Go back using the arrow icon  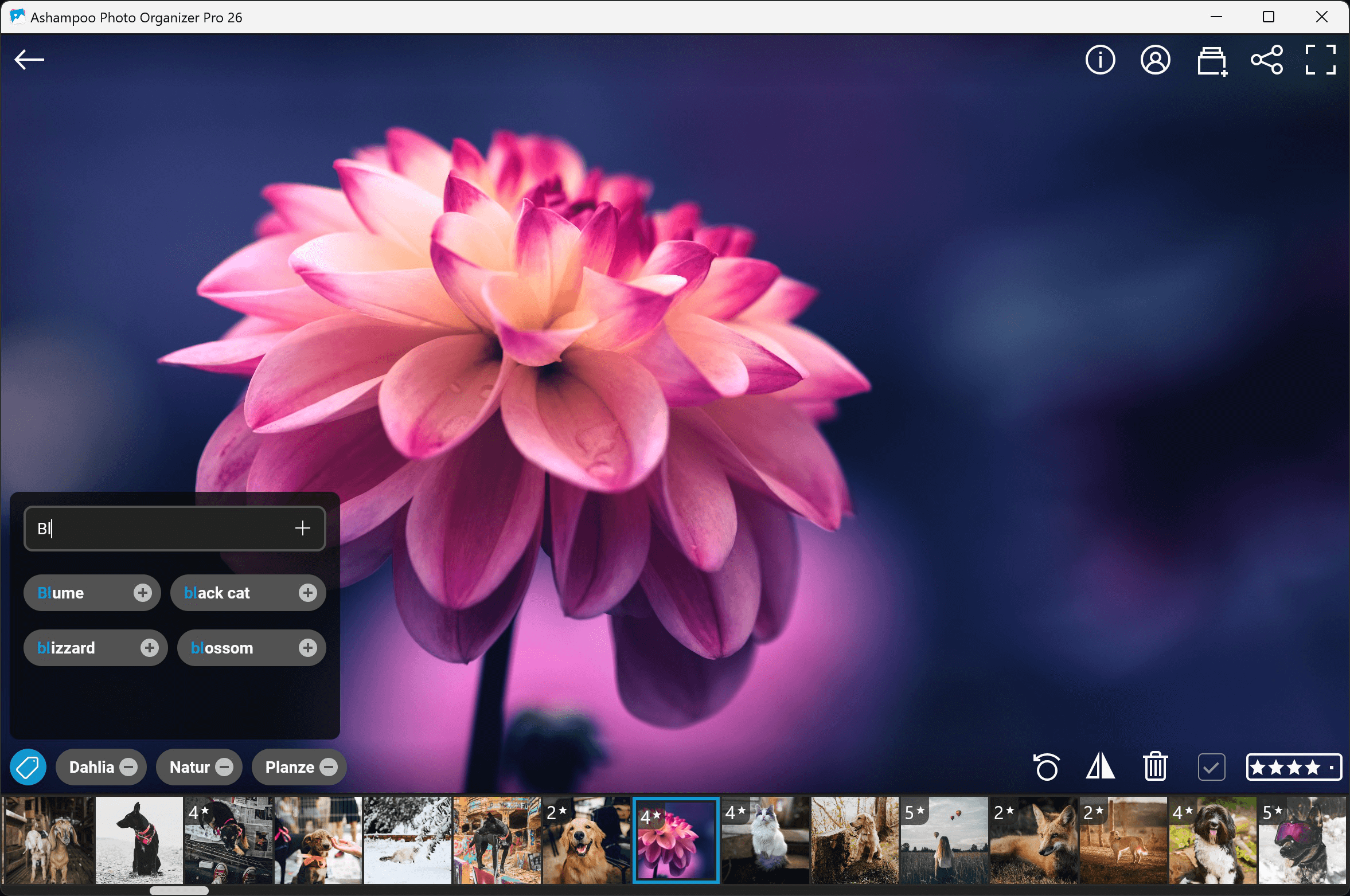click(x=29, y=59)
